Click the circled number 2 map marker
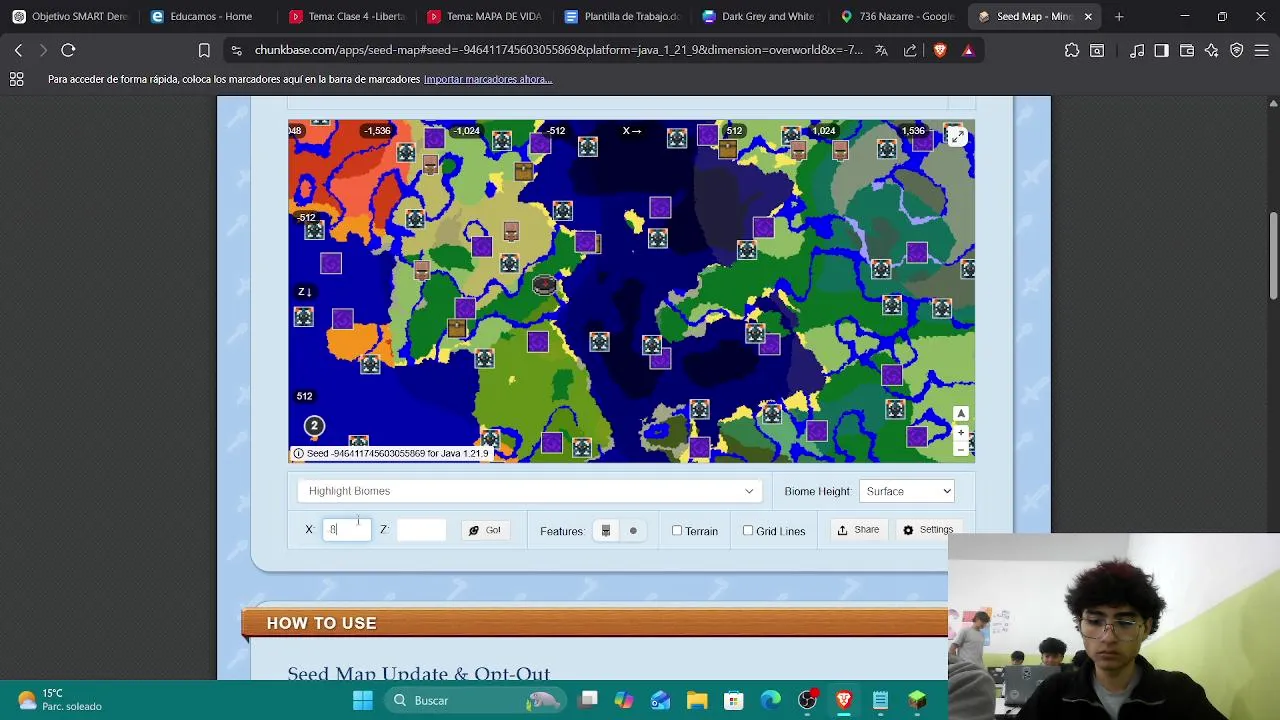This screenshot has height=720, width=1280. [x=314, y=426]
